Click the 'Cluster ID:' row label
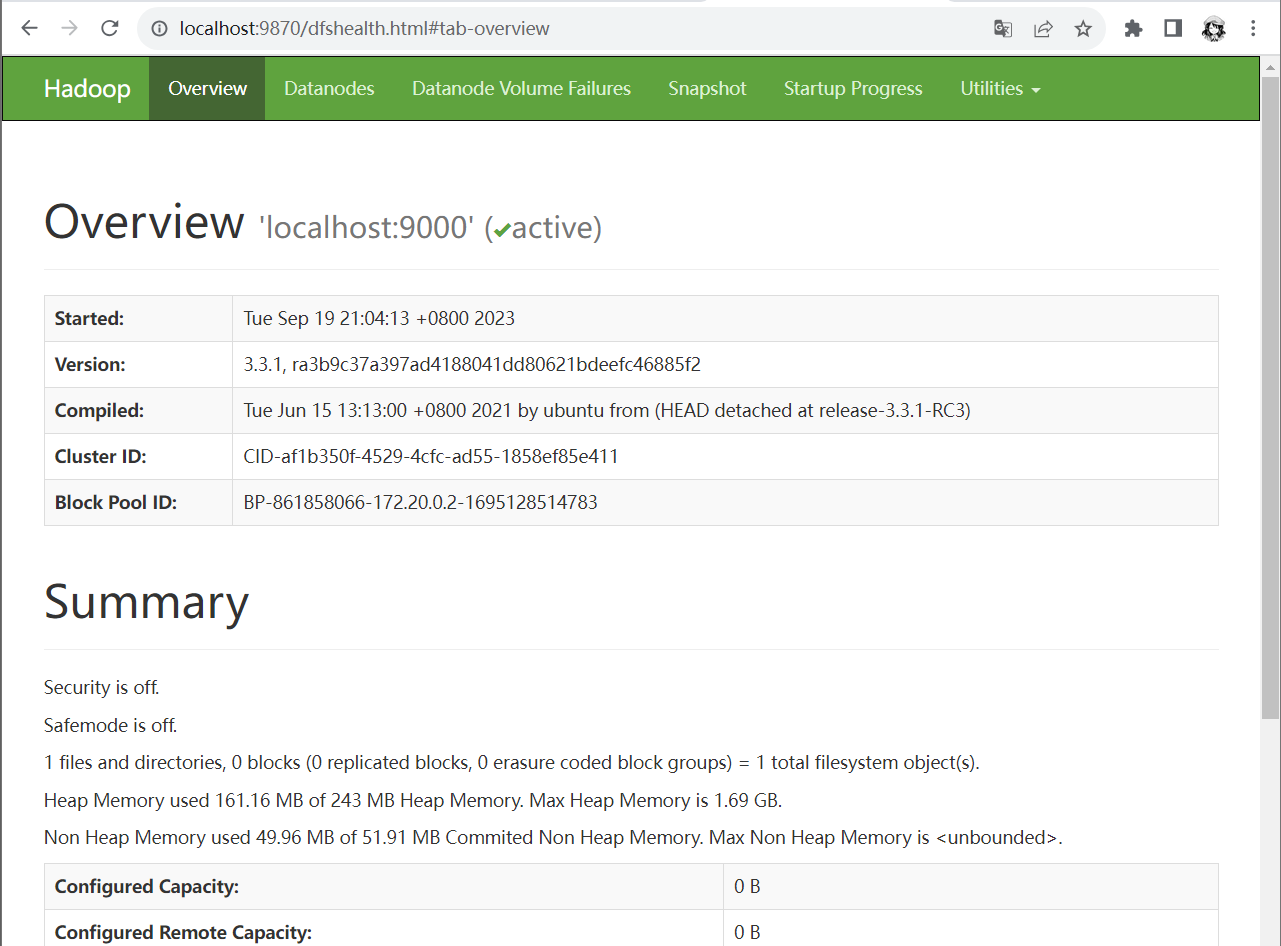 (100, 457)
